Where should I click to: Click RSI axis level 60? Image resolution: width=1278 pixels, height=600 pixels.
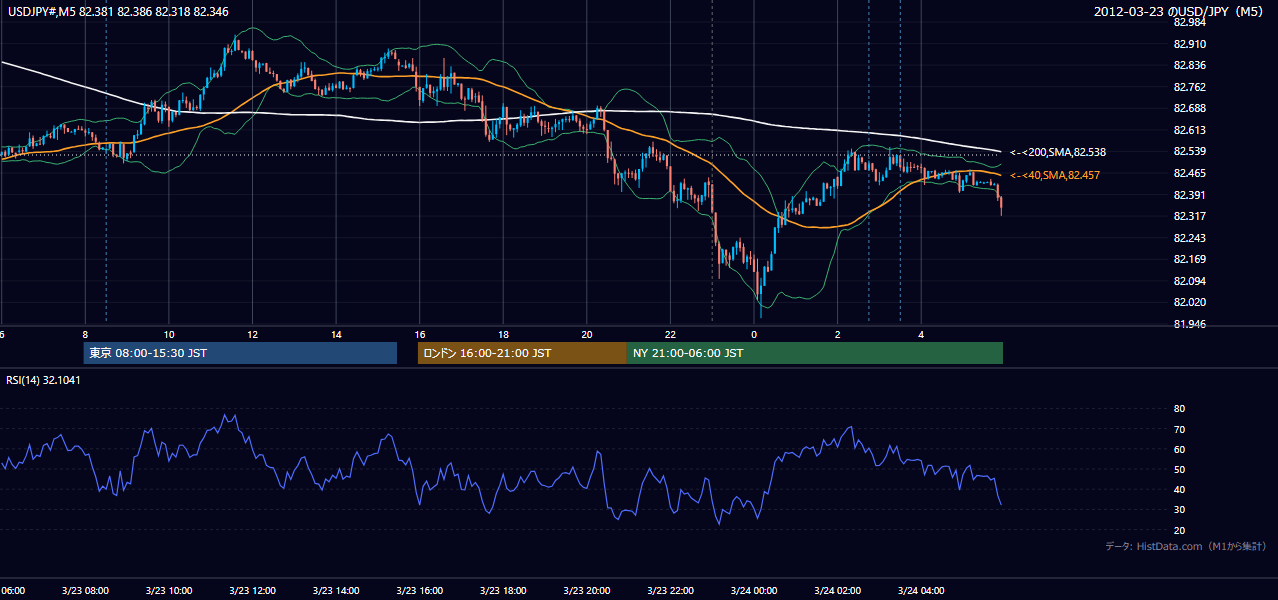click(1179, 449)
